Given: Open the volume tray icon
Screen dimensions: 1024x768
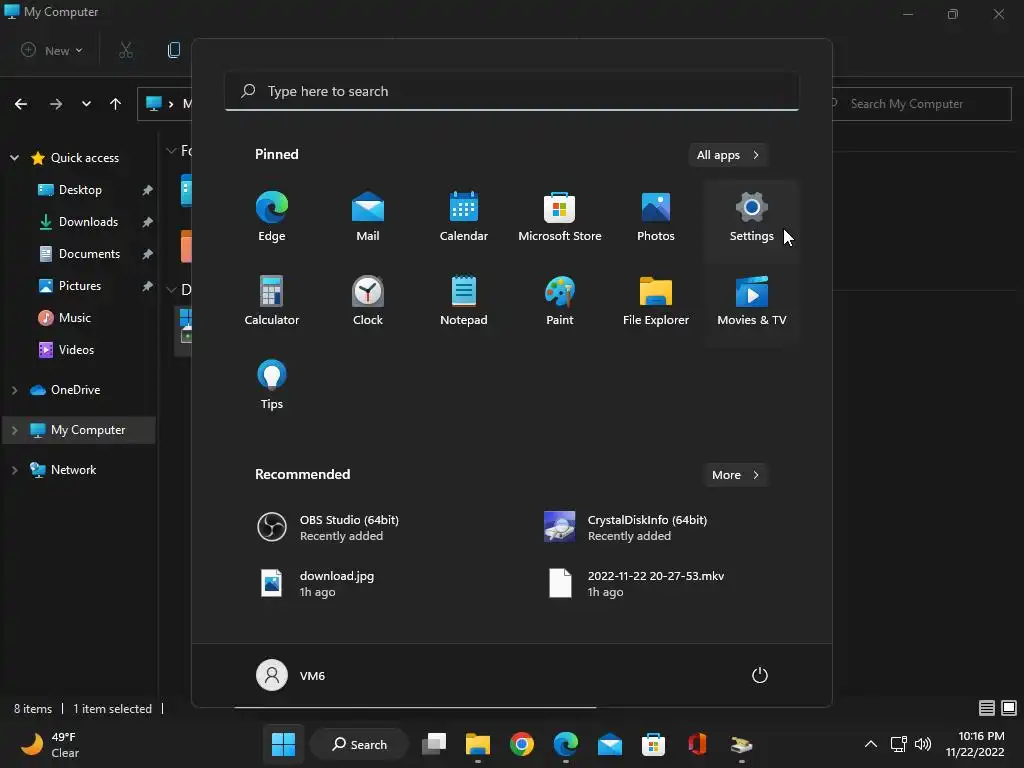Looking at the screenshot, I should pyautogui.click(x=923, y=744).
